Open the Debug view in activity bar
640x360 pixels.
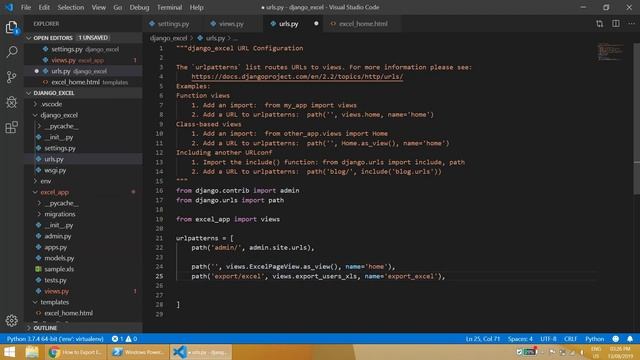point(11,102)
